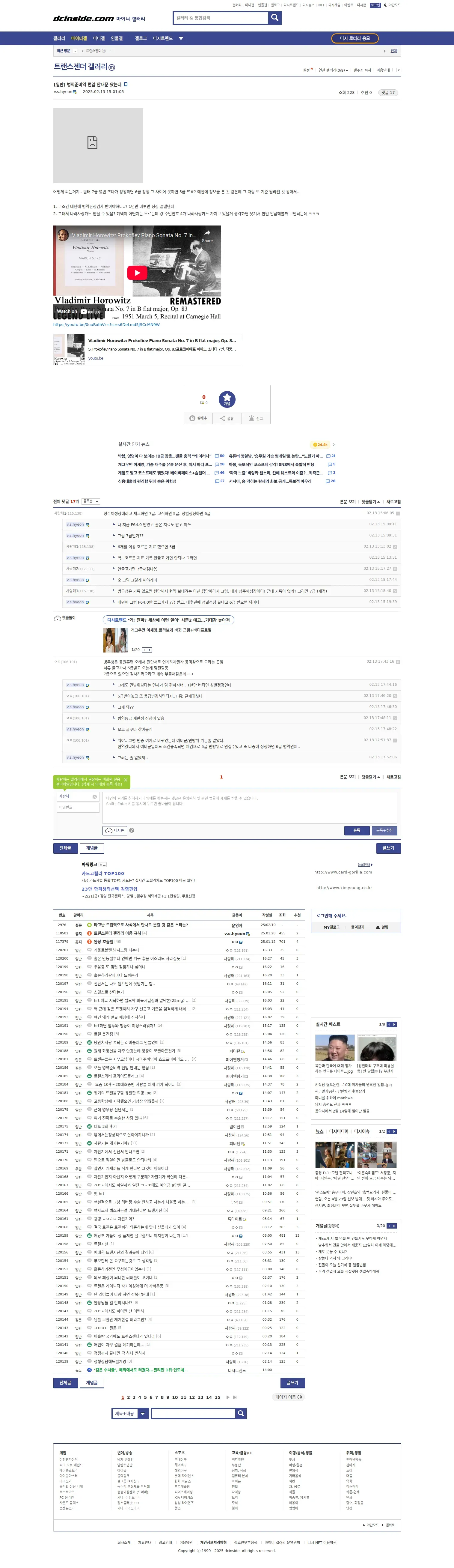Open menu box on ㅇㅇ 17:46:20 reply
Viewport: 454px width, 1568px height.
pyautogui.click(x=395, y=696)
